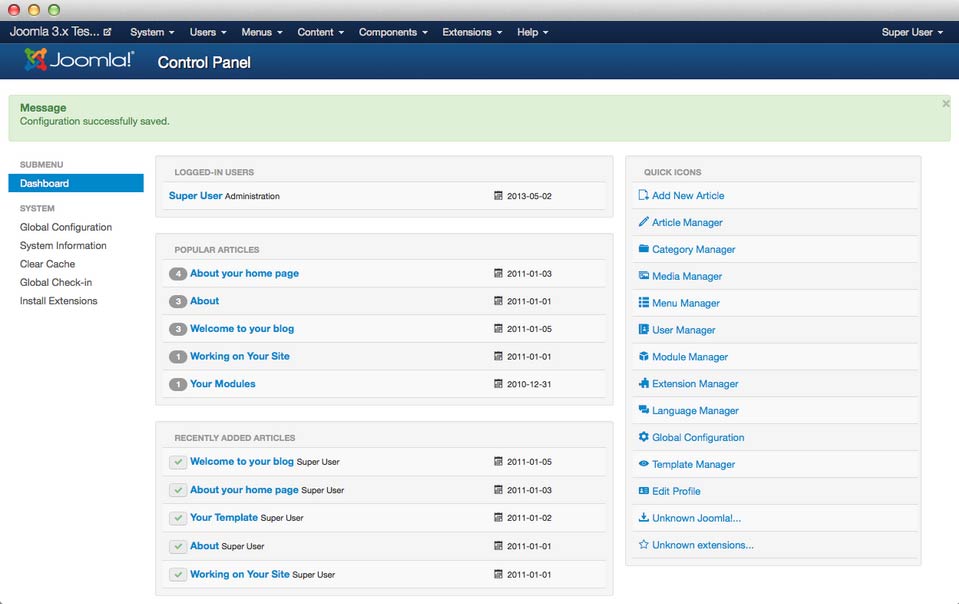Click the puzzle icon beside Extension Manager
Image resolution: width=959 pixels, height=604 pixels.
(644, 384)
